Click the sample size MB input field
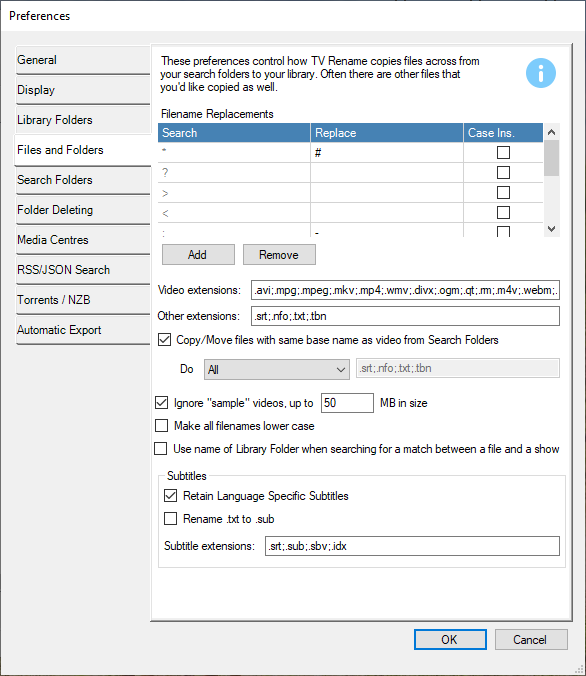586x676 pixels. pos(347,403)
